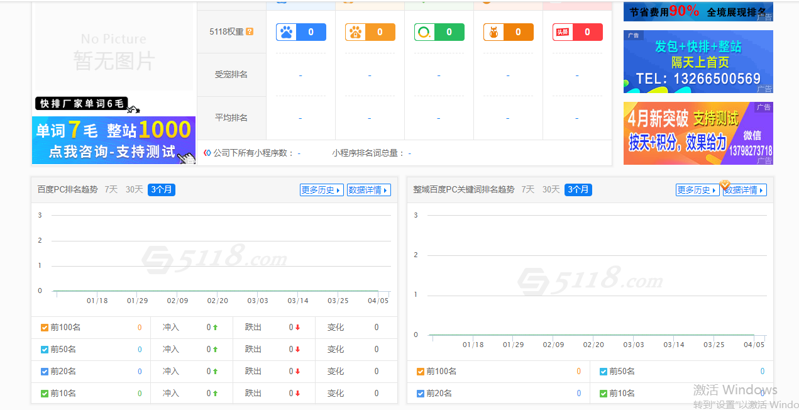Toggle 前20名 checkbox under right chart
Viewport: 799px width, 410px height.
click(x=421, y=394)
